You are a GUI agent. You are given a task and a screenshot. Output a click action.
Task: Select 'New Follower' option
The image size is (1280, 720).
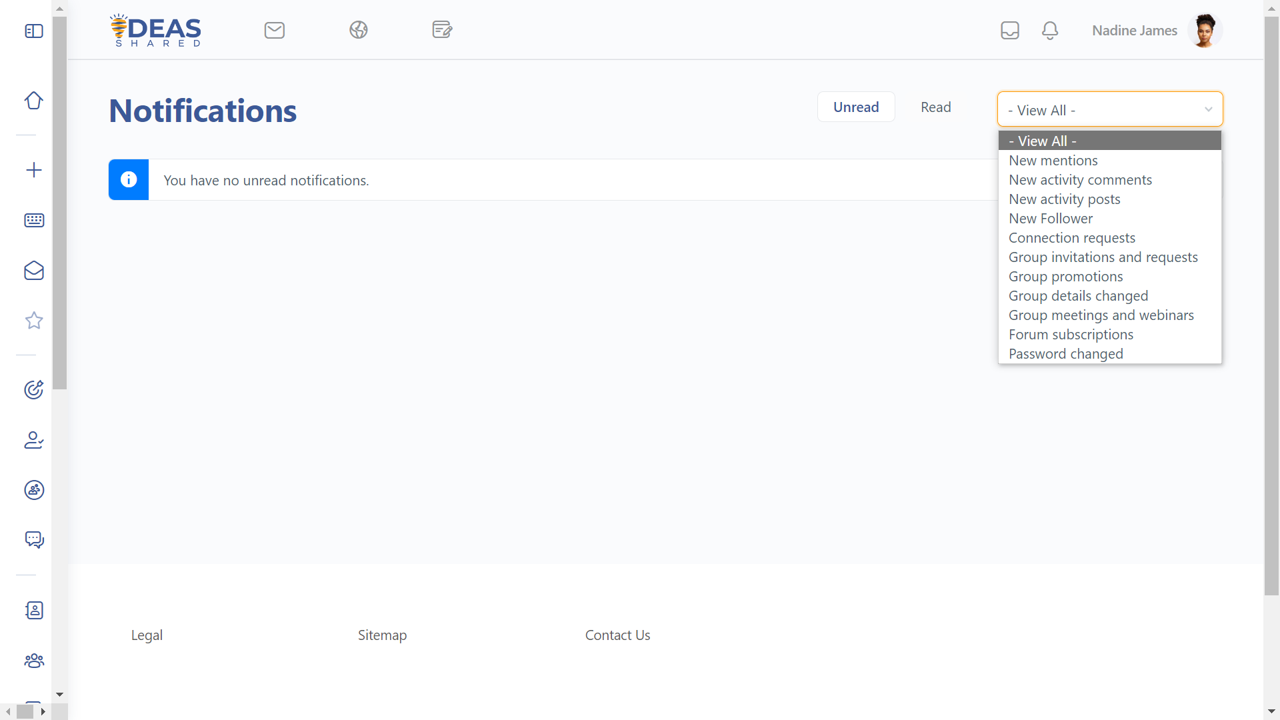coord(1110,218)
